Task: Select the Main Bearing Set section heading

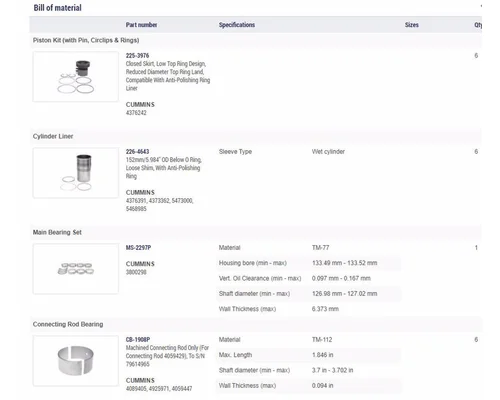Action: pyautogui.click(x=57, y=232)
